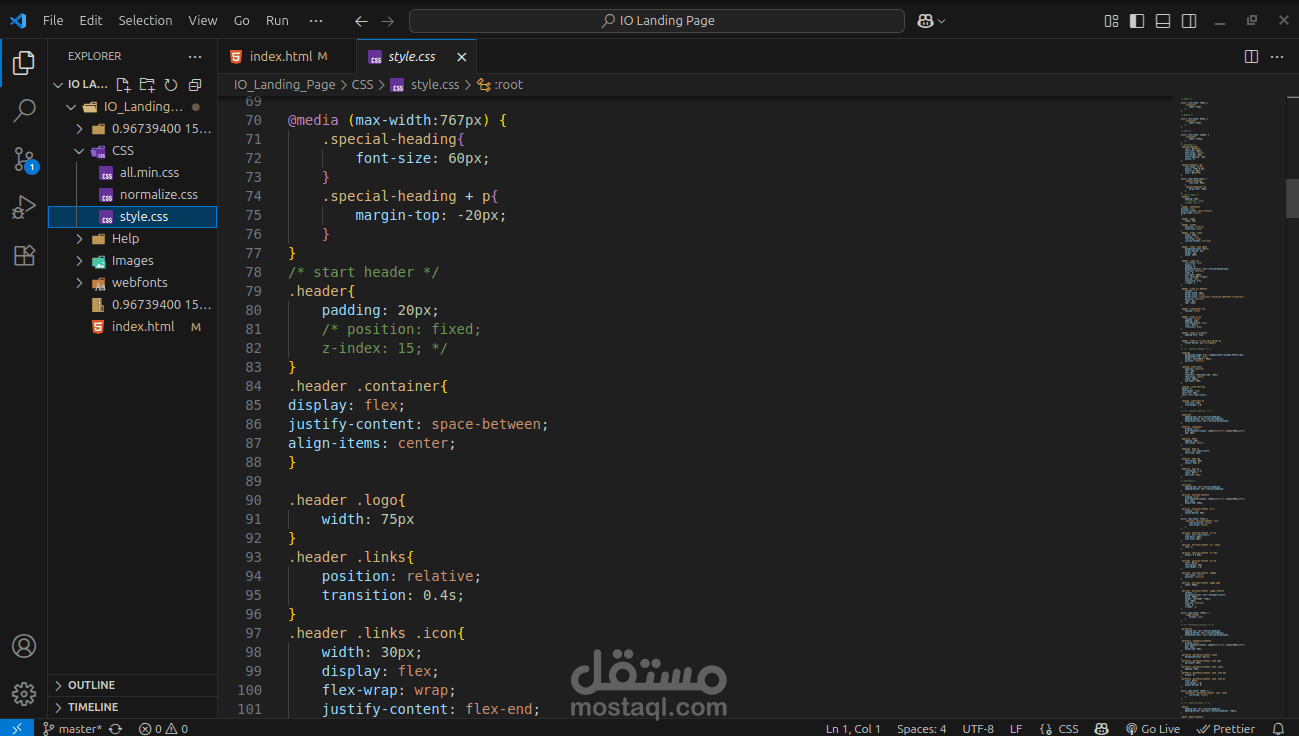1299x736 pixels.
Task: Open the Selection menu
Action: coord(145,20)
